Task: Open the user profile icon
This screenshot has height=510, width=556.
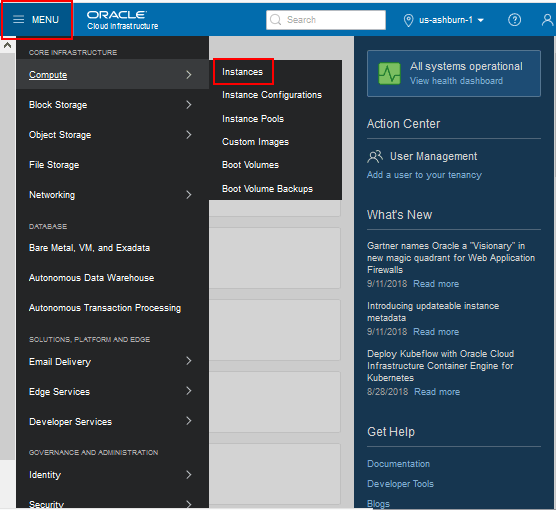Action: pos(547,20)
